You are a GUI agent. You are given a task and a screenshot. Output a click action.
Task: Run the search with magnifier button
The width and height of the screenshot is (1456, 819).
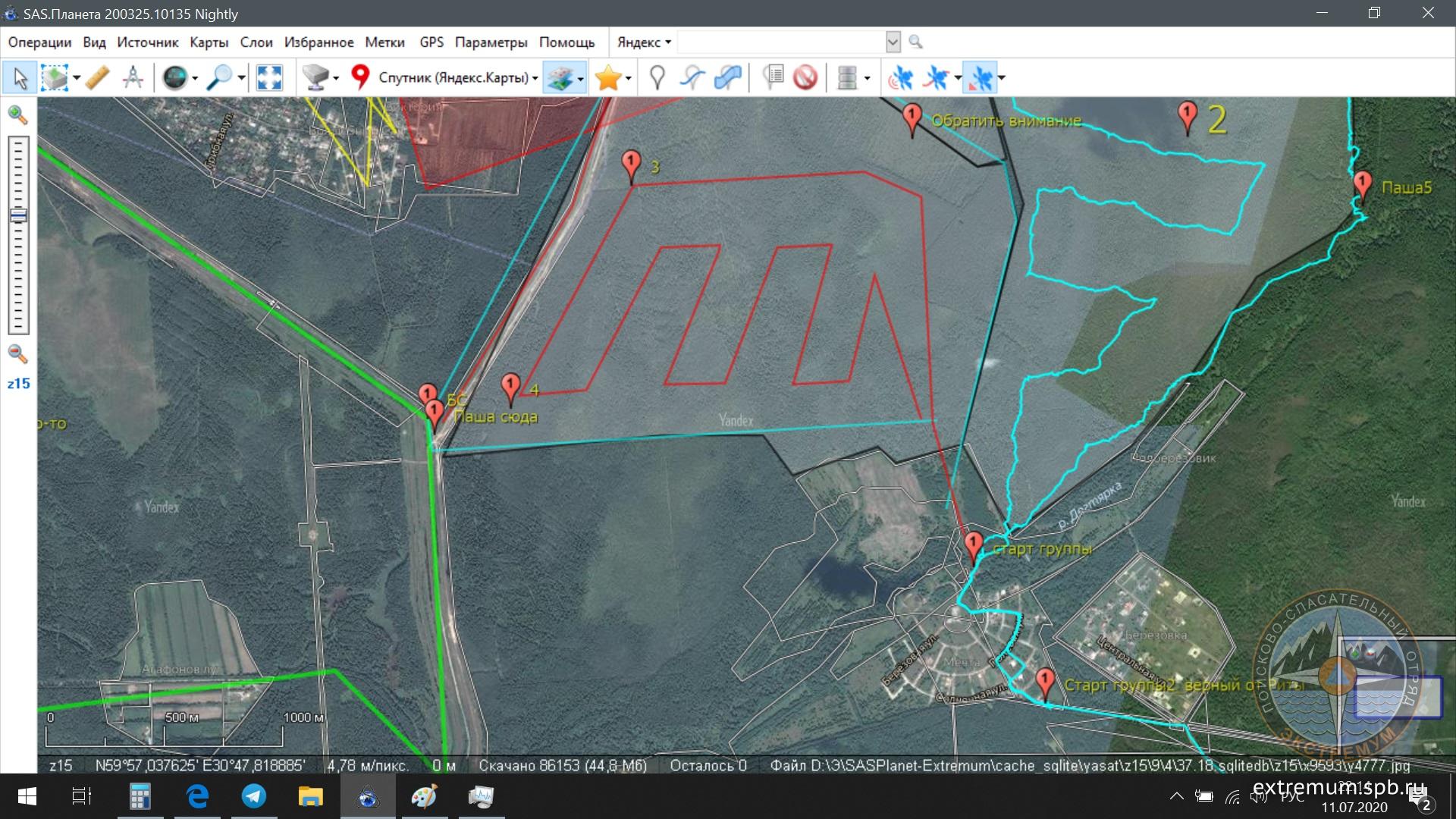915,42
